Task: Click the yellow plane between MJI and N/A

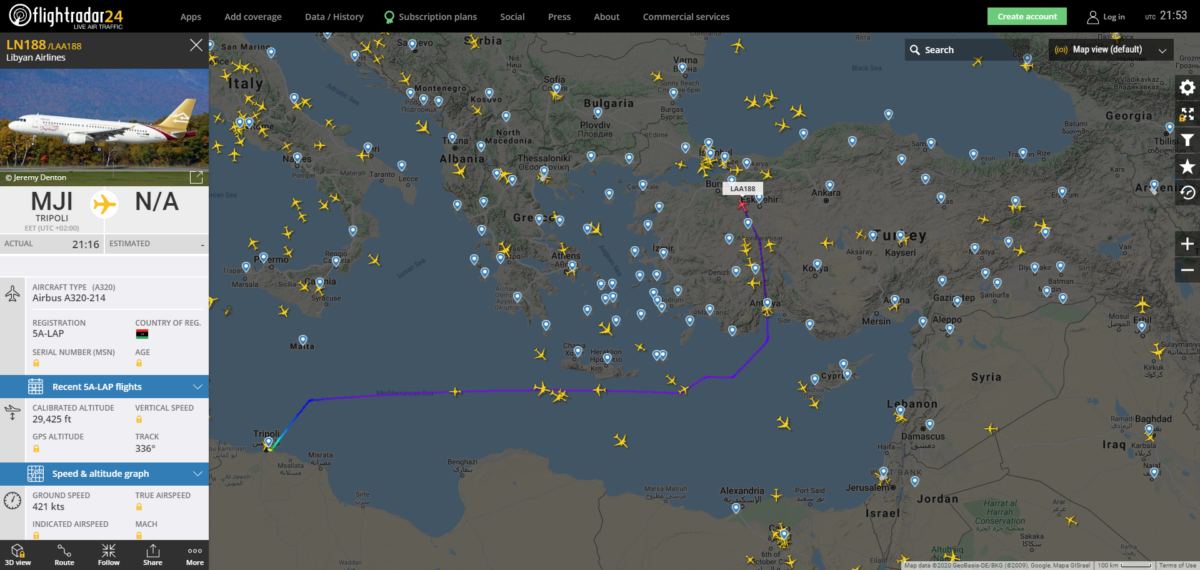Action: (x=104, y=204)
